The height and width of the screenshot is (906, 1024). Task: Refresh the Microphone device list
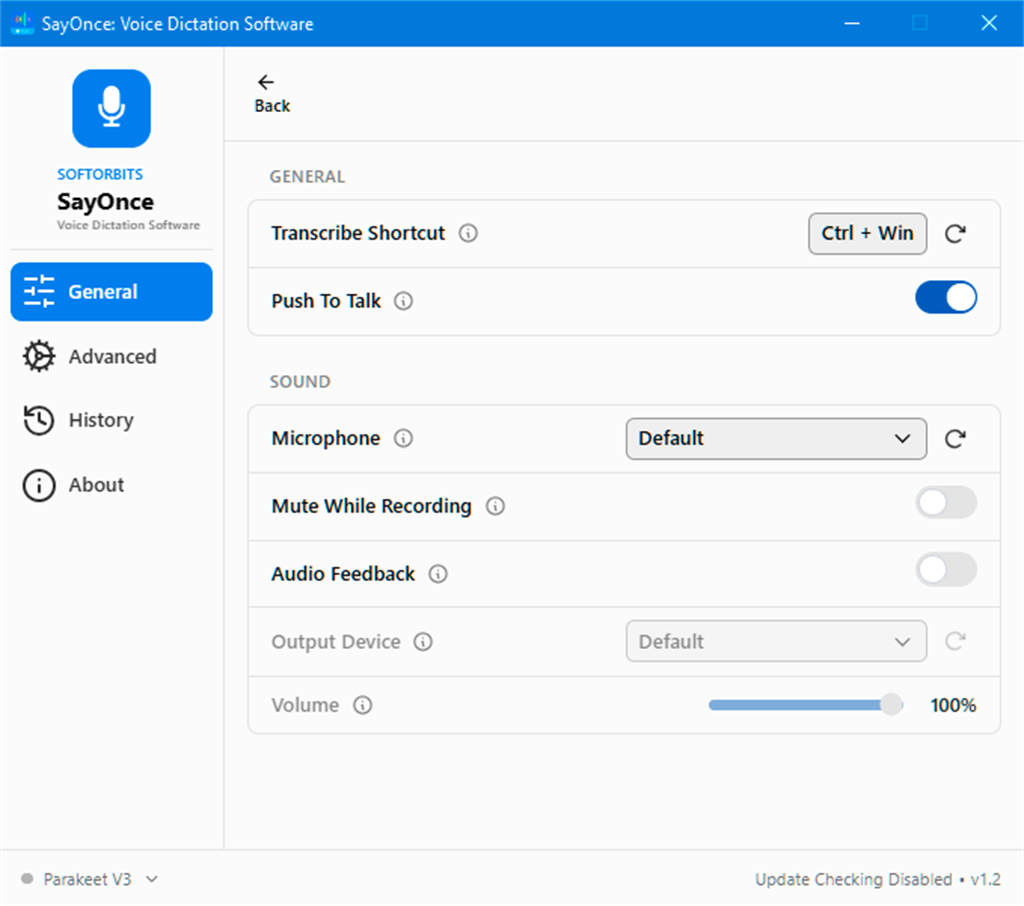pos(955,439)
